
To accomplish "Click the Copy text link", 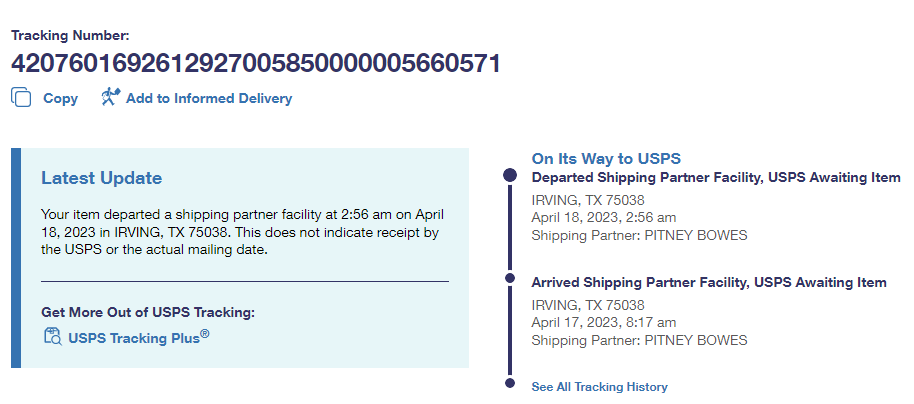I will (60, 99).
